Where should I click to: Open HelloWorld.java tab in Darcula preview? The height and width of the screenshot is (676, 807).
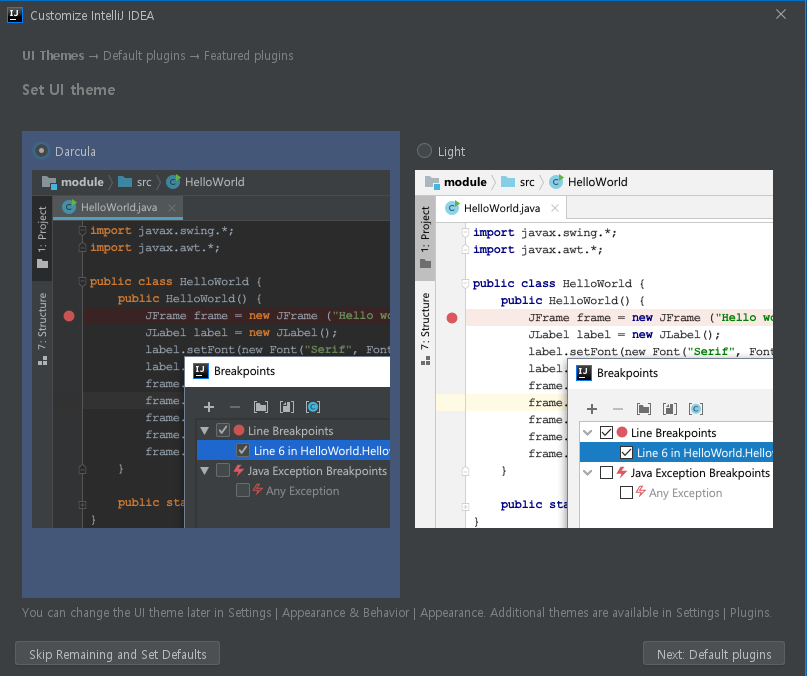pyautogui.click(x=118, y=207)
